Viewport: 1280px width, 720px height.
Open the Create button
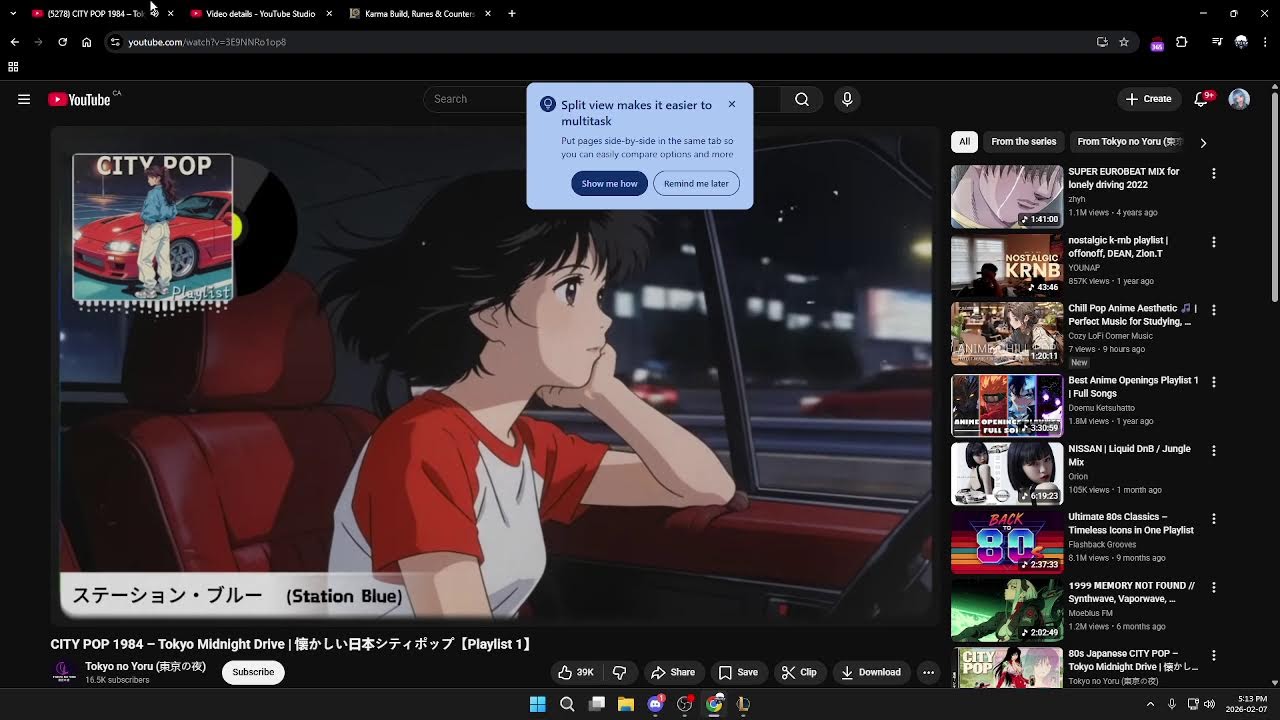[x=1148, y=99]
